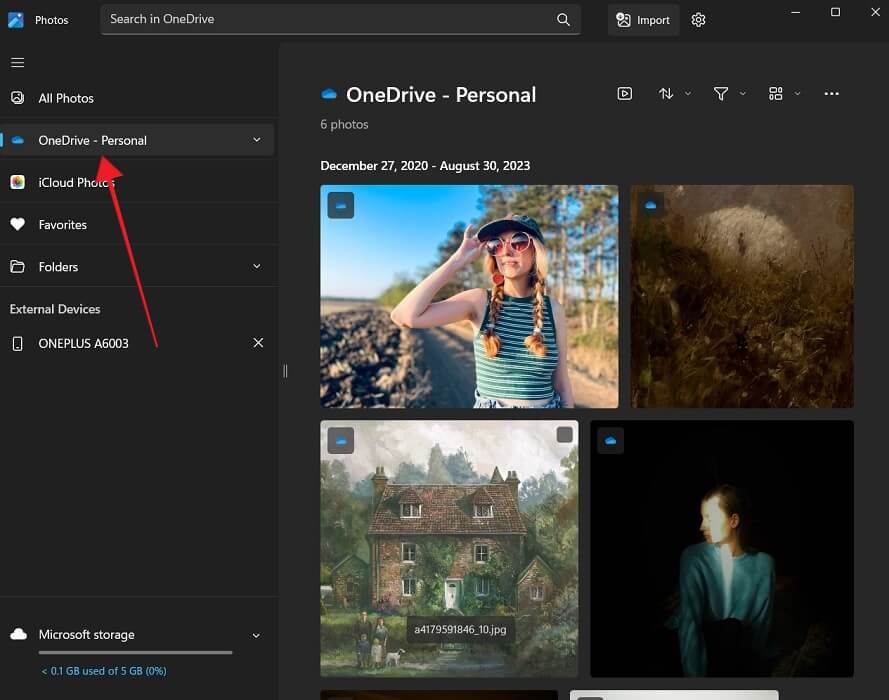Click the Microsoft storage usage bar
The height and width of the screenshot is (700, 889).
click(x=135, y=652)
